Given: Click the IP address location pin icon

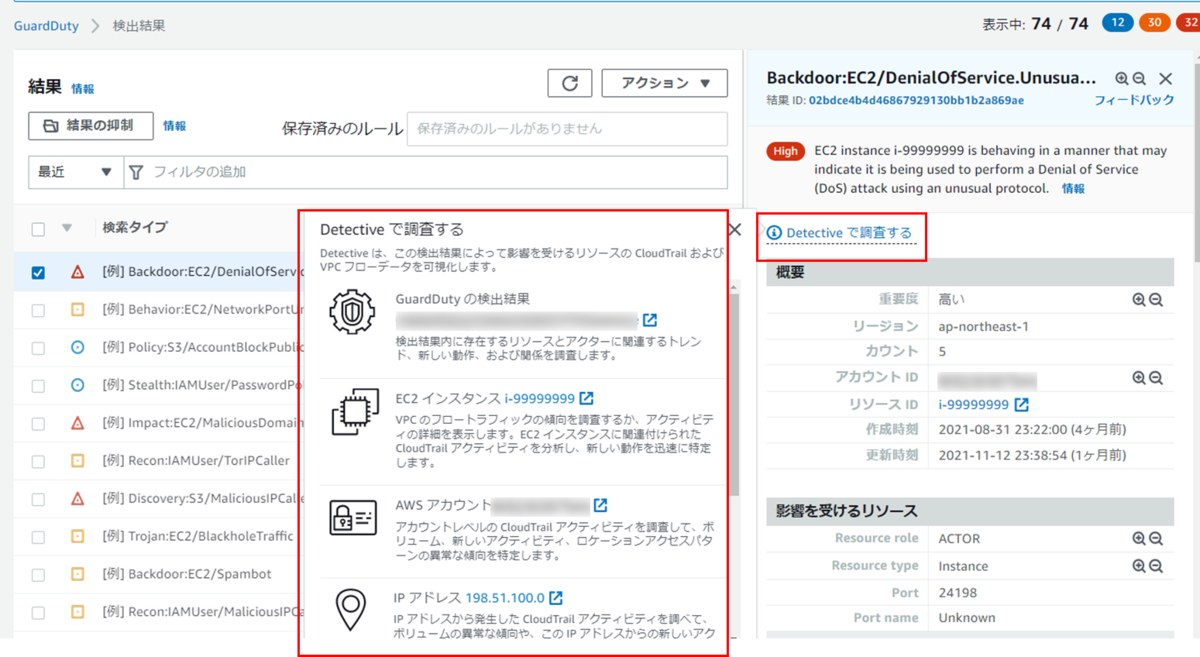Looking at the screenshot, I should pos(350,609).
